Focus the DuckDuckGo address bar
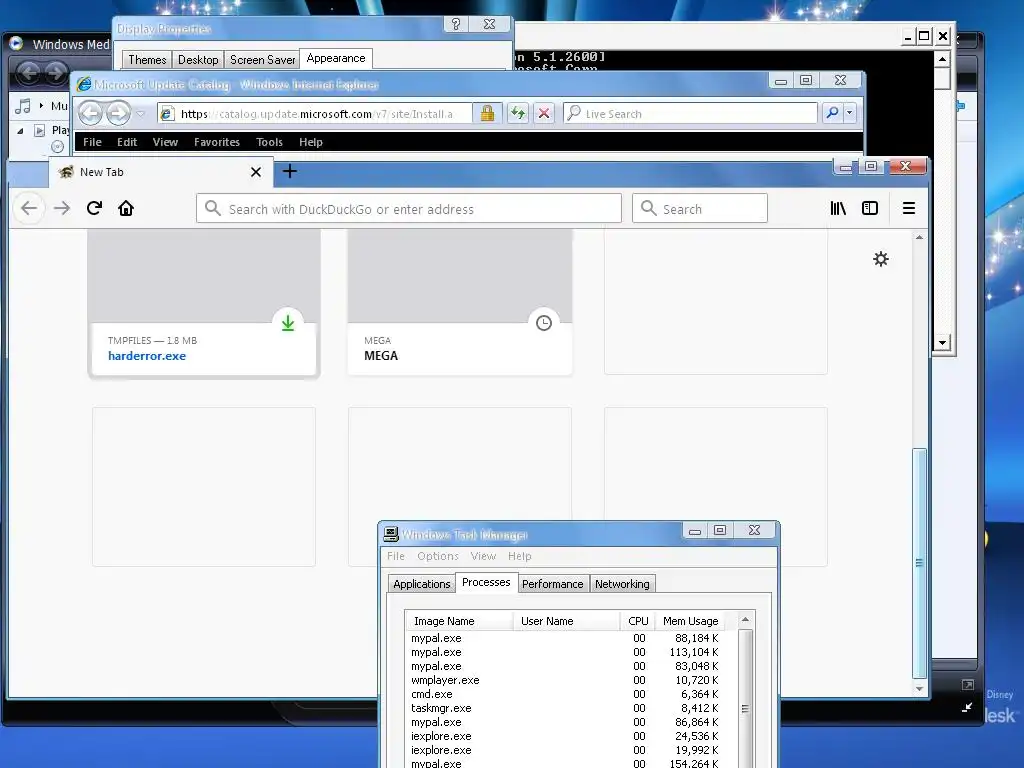This screenshot has height=768, width=1024. [x=409, y=209]
